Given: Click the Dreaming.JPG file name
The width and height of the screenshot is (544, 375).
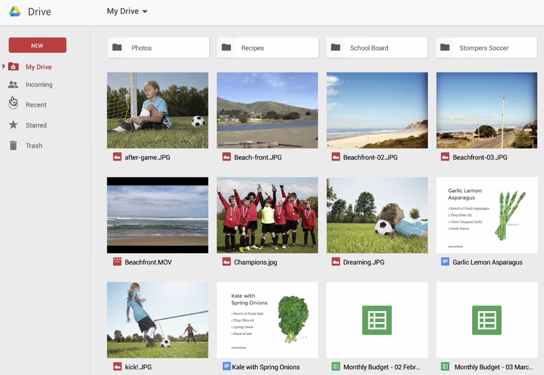Looking at the screenshot, I should pos(364,262).
